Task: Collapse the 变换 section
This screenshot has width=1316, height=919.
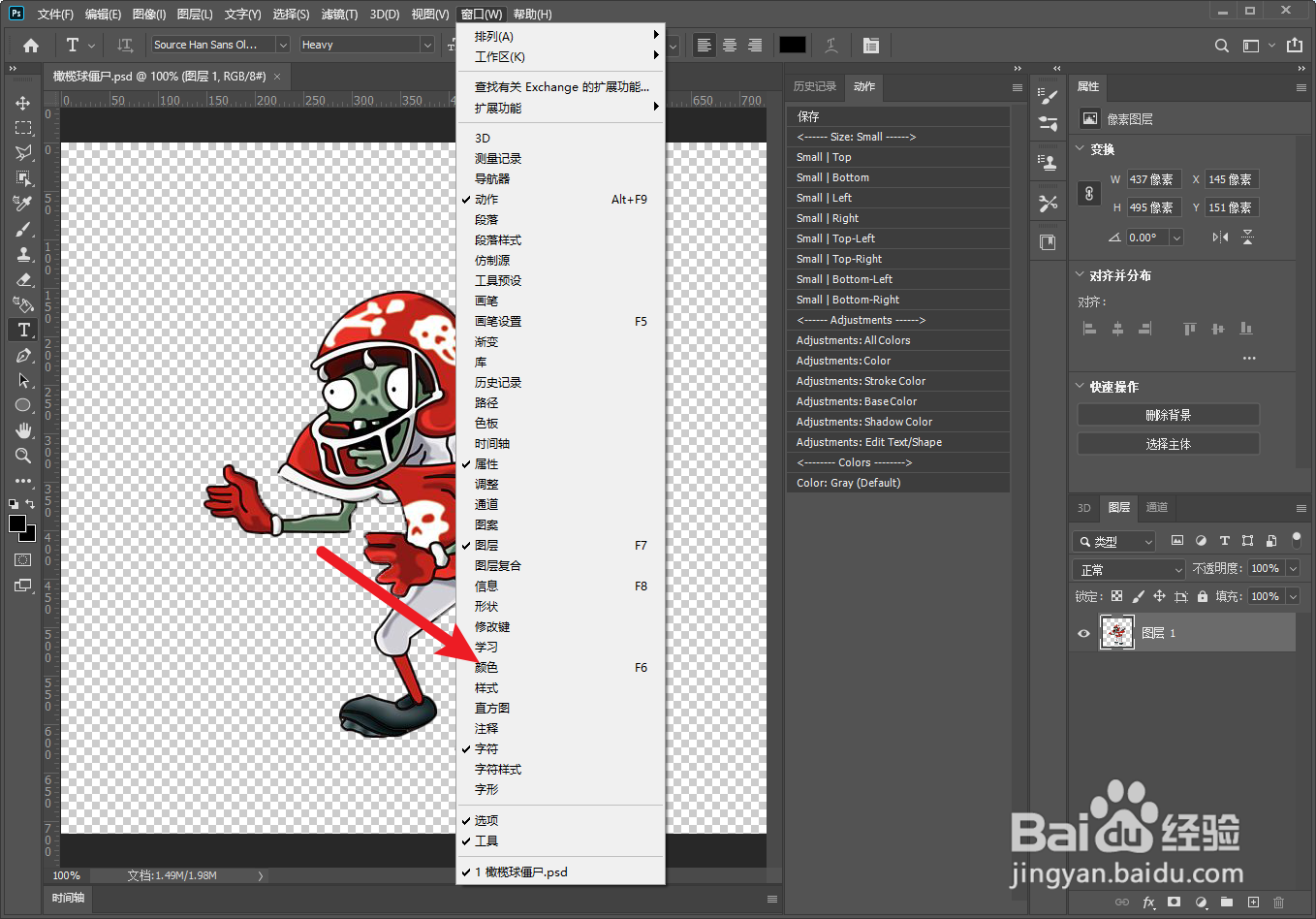Action: pos(1081,149)
